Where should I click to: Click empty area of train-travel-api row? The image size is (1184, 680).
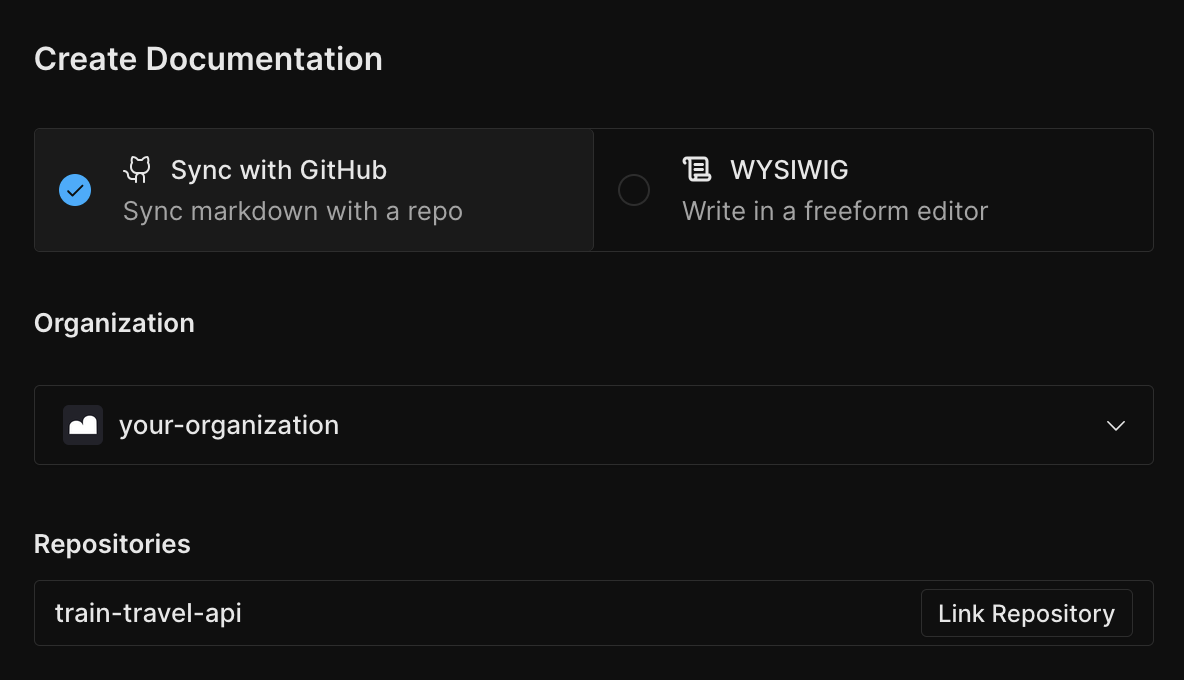coord(580,613)
